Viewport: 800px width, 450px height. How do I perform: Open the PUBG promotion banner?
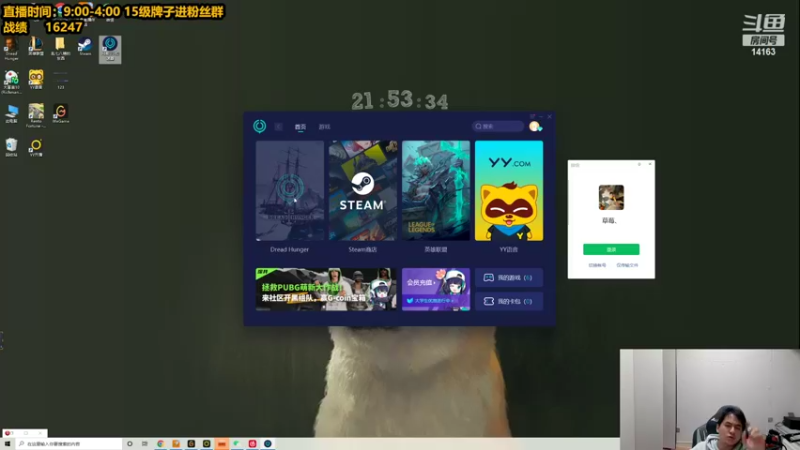[326, 289]
